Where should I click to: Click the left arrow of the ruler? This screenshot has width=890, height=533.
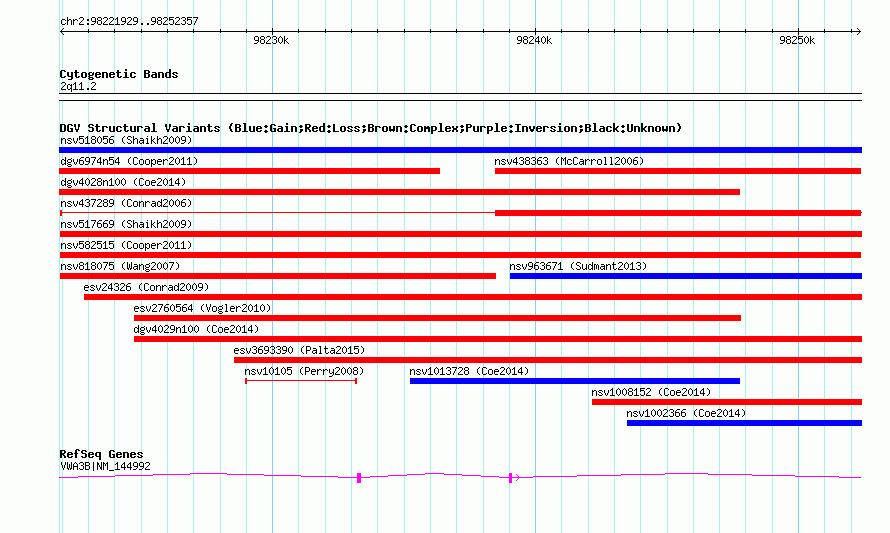point(62,32)
